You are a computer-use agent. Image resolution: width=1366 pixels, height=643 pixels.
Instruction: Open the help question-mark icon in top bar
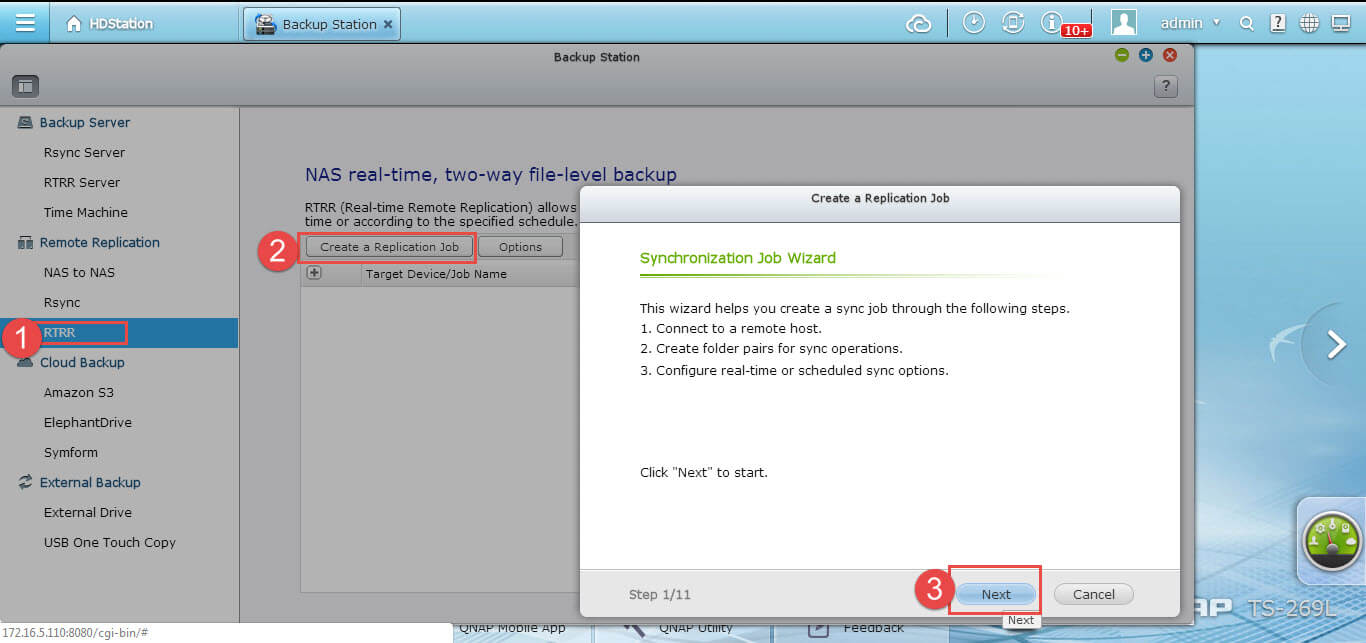tap(1277, 24)
